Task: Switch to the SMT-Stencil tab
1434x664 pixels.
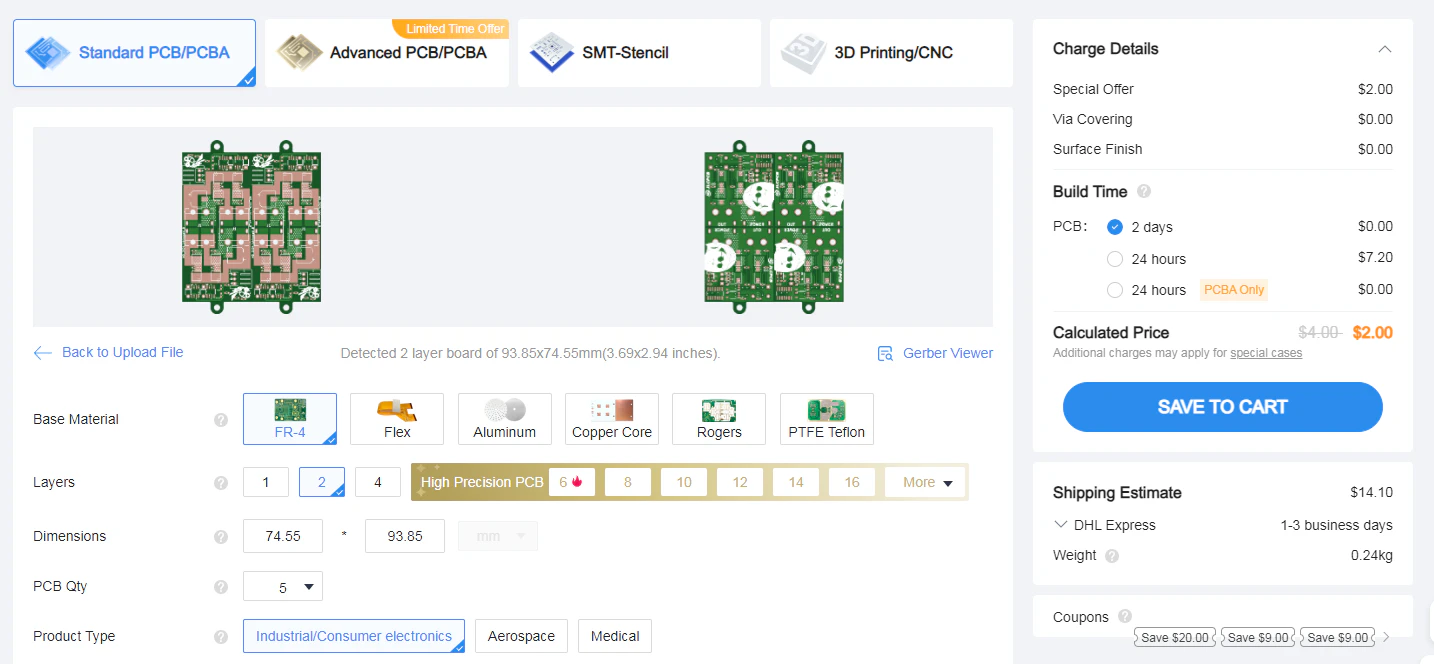Action: pos(639,53)
